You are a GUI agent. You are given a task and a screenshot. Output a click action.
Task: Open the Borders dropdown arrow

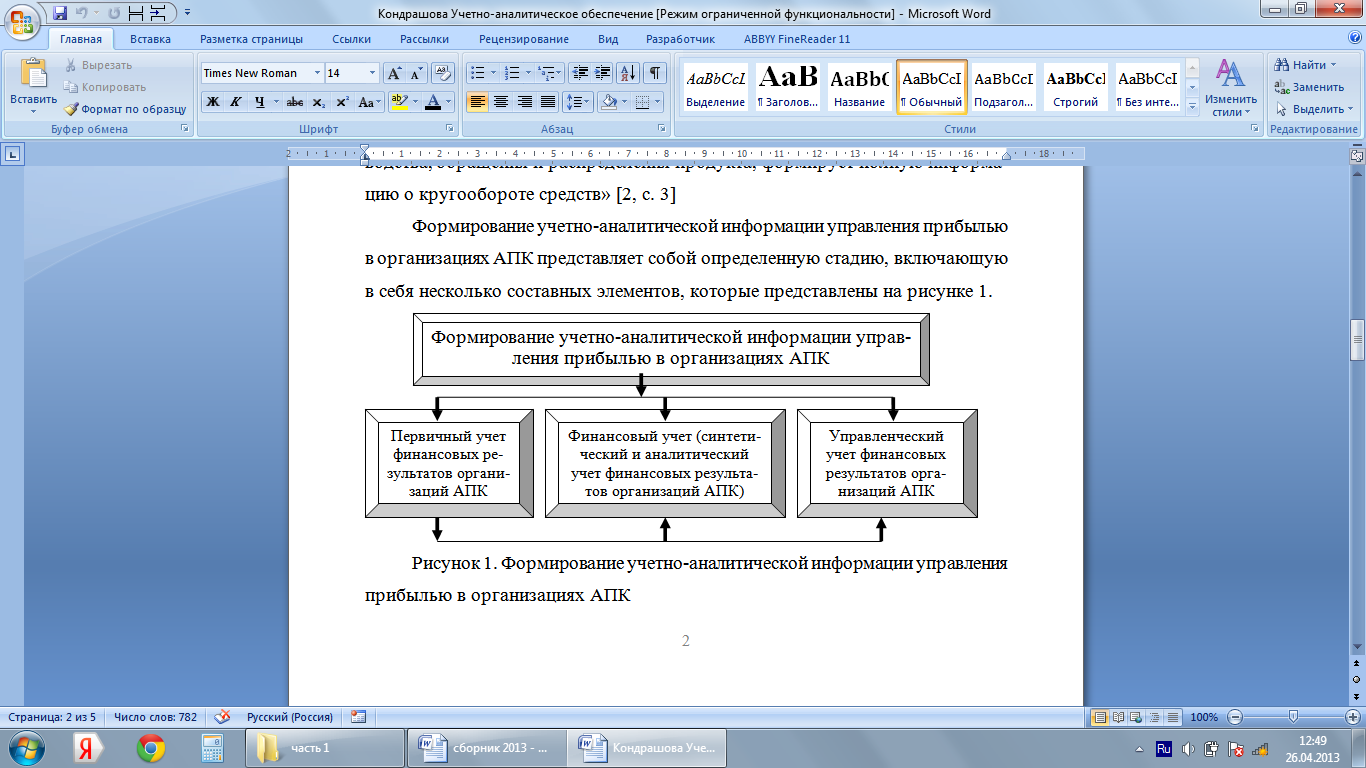coord(657,102)
